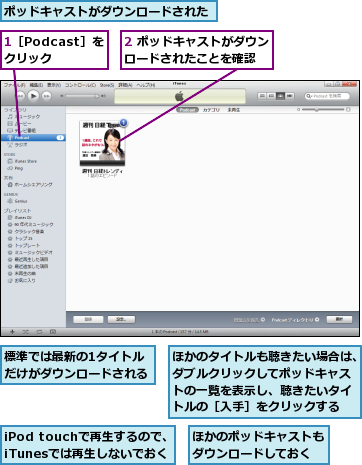Select ミュージック in the library sidebar

(33, 116)
